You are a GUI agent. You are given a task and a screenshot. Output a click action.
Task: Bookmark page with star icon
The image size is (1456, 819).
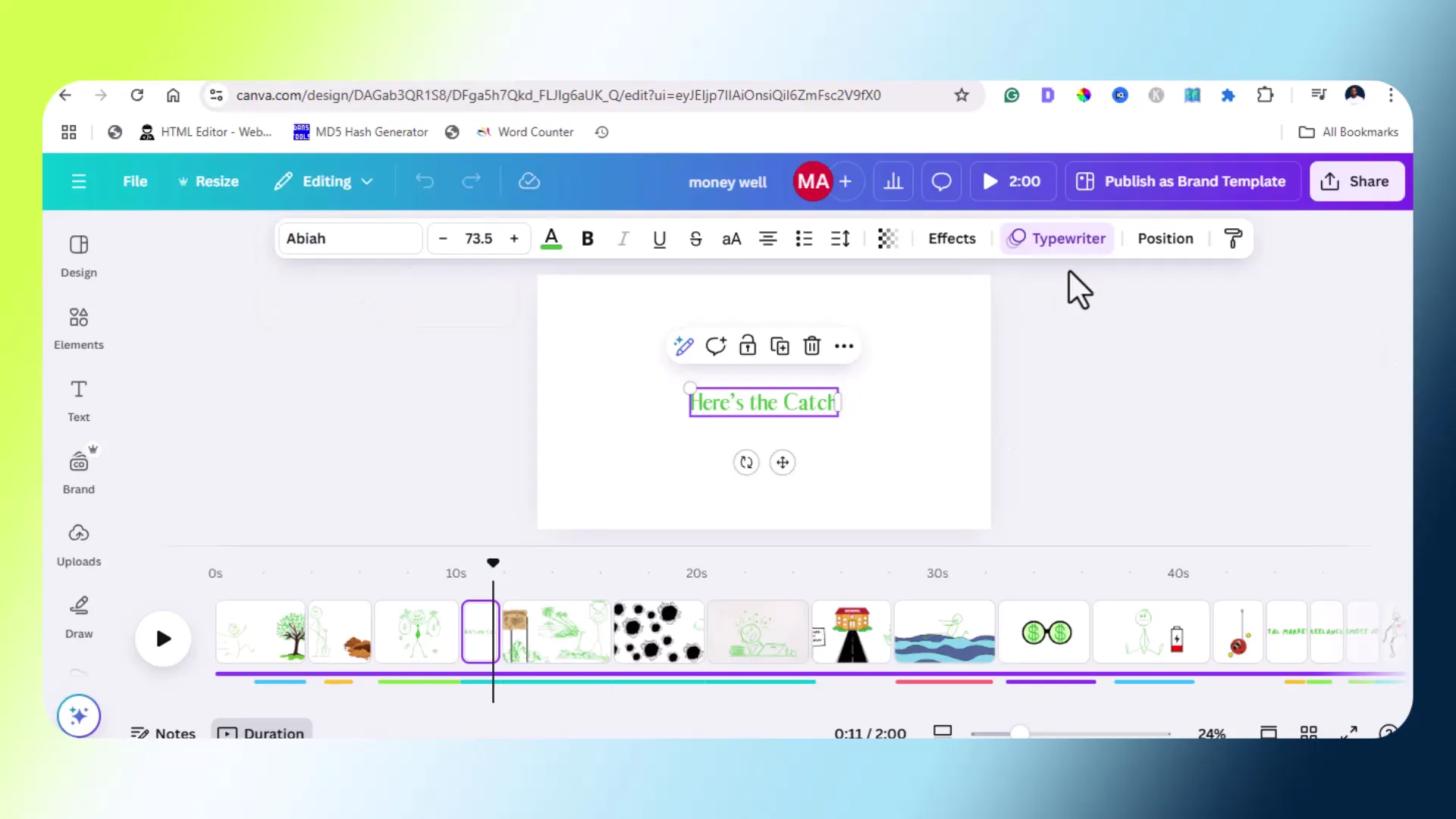pyautogui.click(x=962, y=95)
